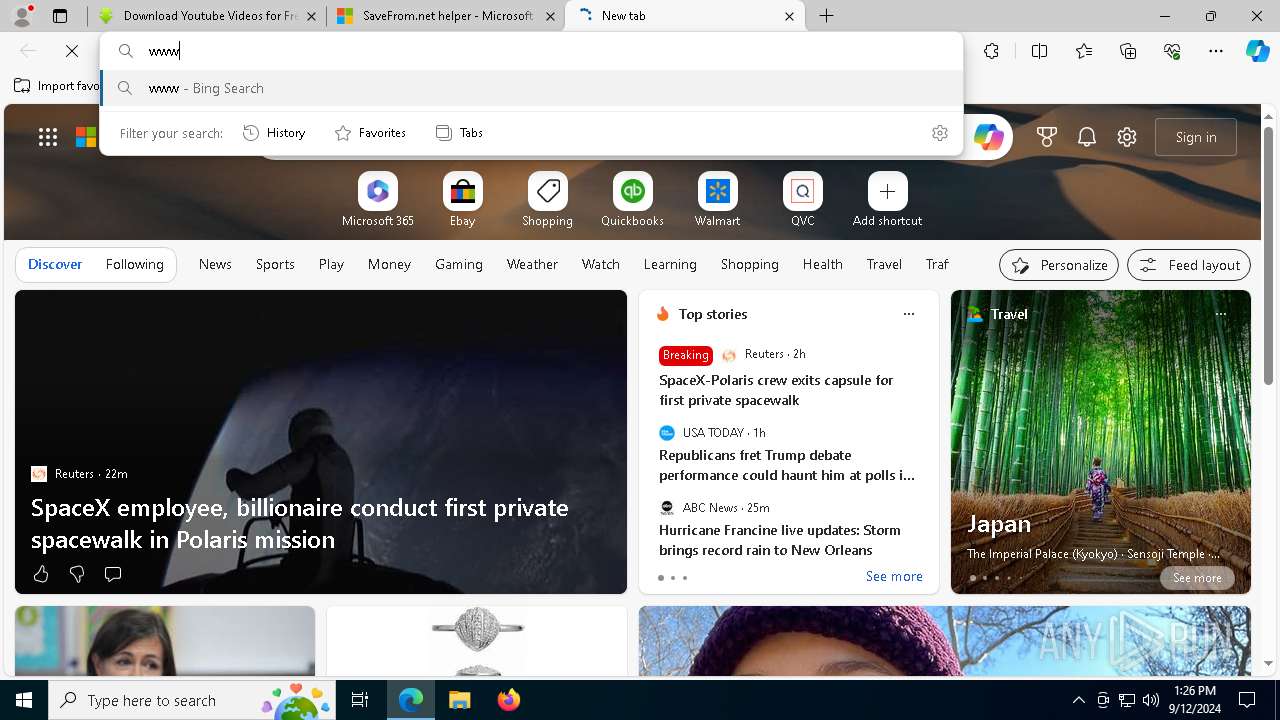This screenshot has width=1280, height=720.
Task: Open the News feed category
Action: pos(215,264)
